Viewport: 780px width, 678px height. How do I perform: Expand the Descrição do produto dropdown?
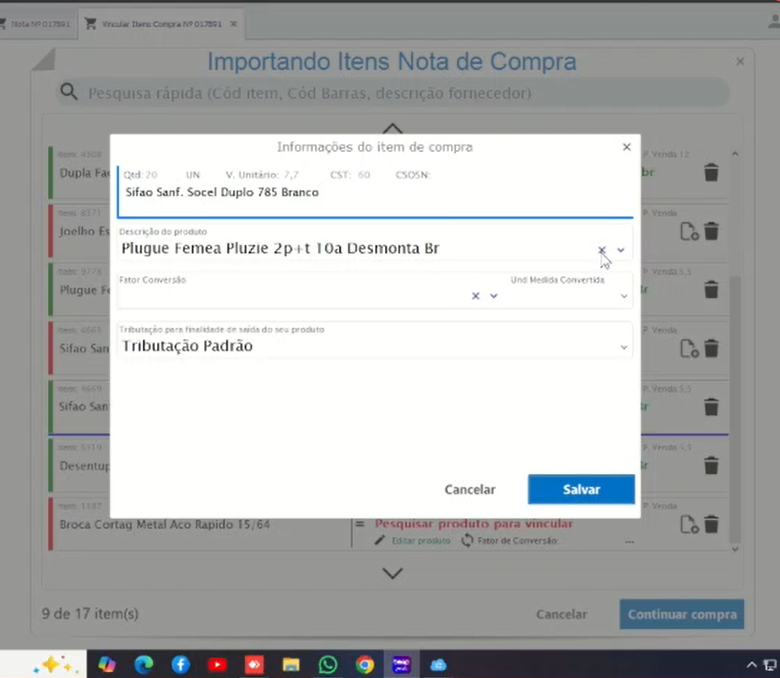(x=621, y=250)
